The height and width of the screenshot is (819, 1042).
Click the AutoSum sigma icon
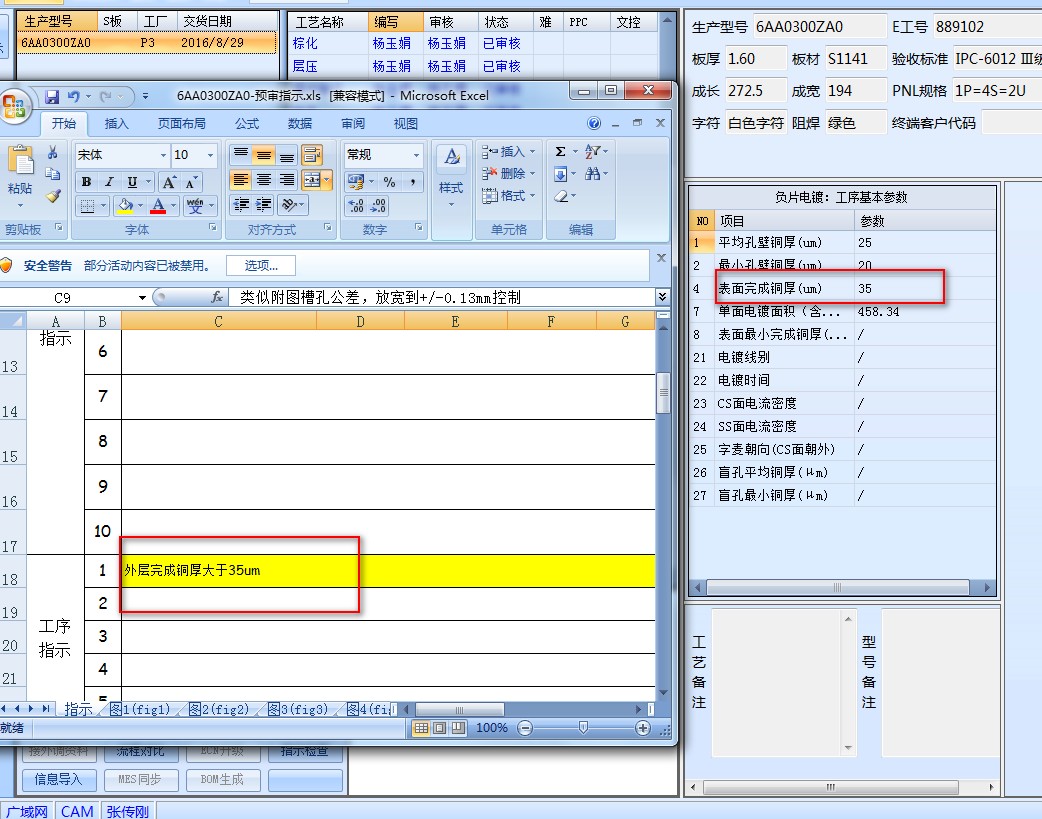point(560,152)
